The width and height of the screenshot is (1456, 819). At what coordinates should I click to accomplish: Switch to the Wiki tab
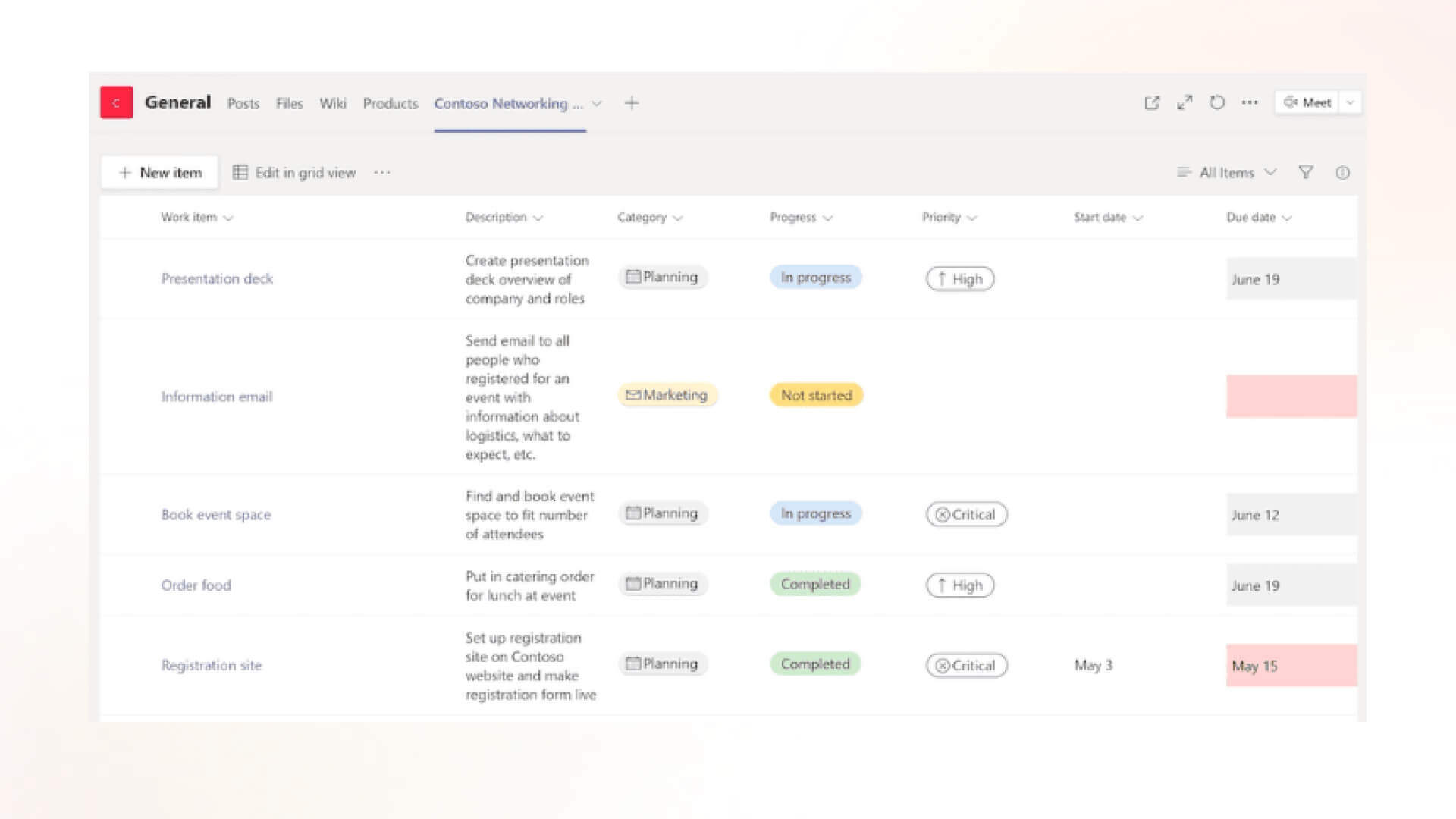point(333,104)
